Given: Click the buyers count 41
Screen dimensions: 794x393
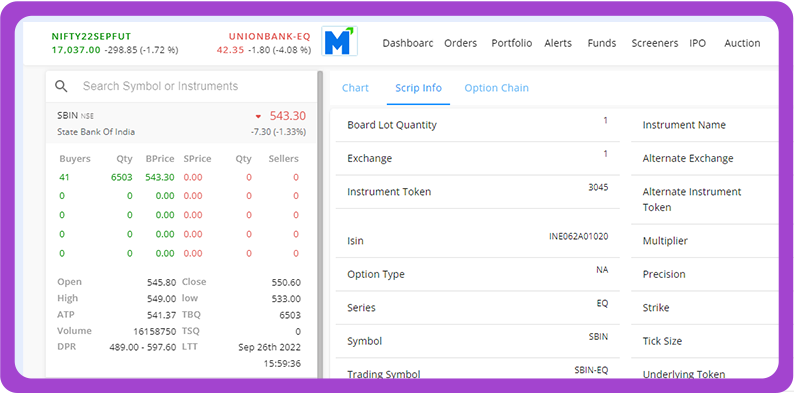Looking at the screenshot, I should [x=64, y=177].
